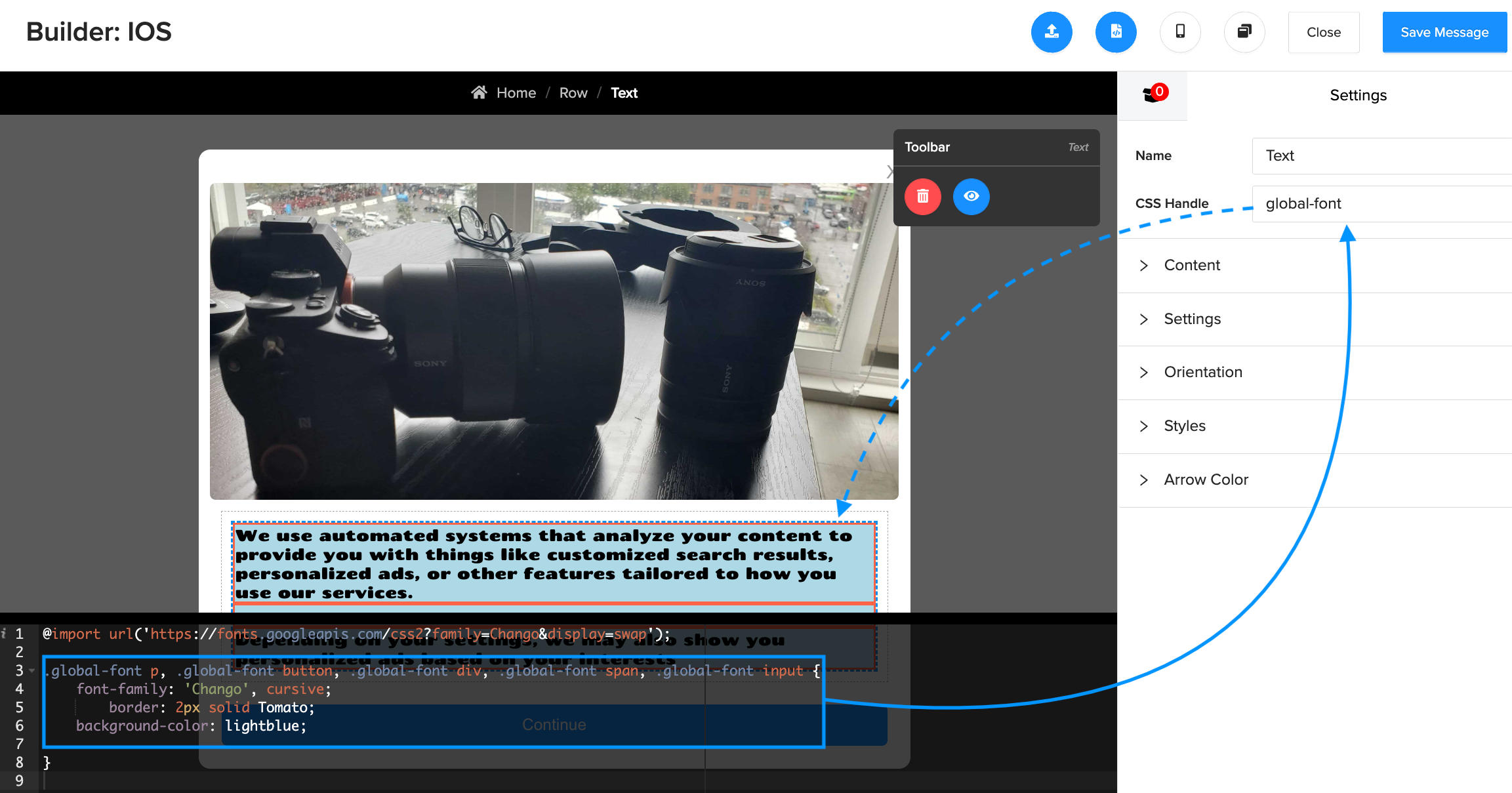Viewport: 1512px width, 793px height.
Task: Click the Name input field
Action: 1381,155
